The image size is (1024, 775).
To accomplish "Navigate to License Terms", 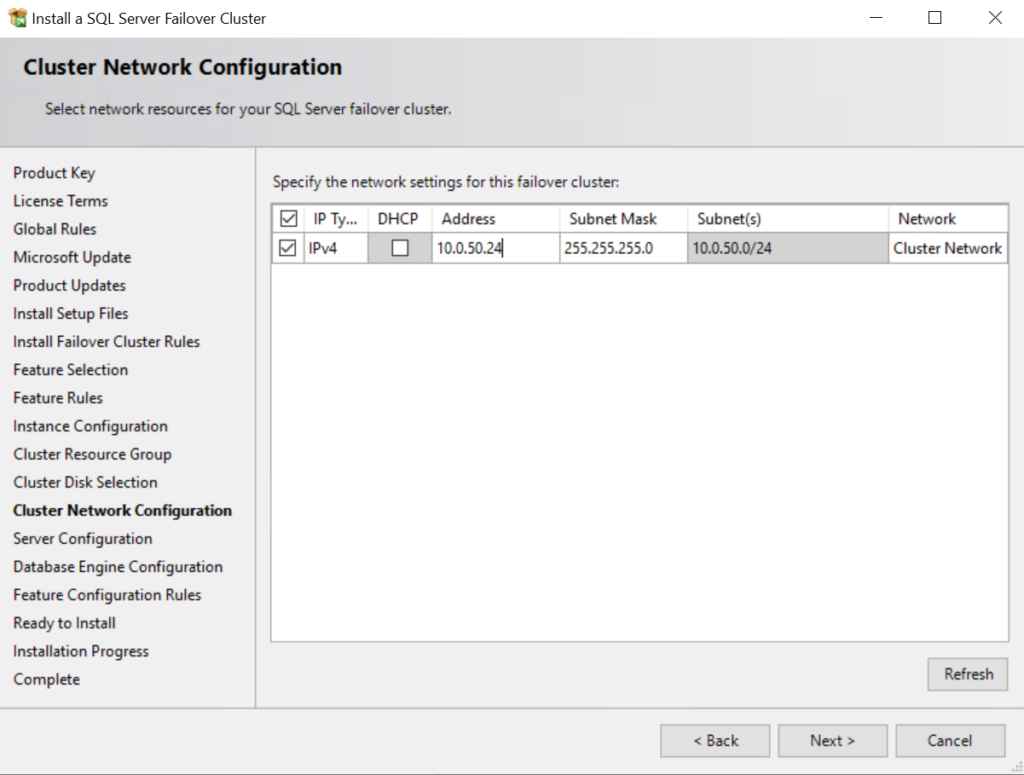I will click(x=60, y=200).
